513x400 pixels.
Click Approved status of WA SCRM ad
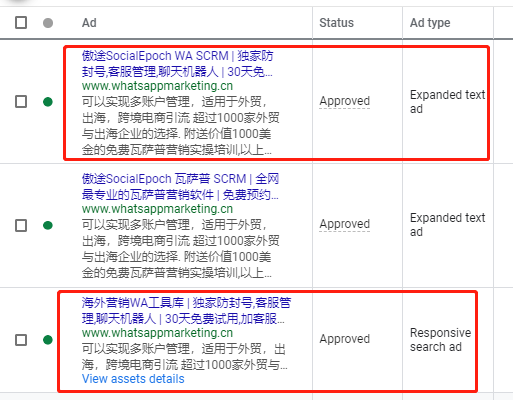pyautogui.click(x=345, y=101)
